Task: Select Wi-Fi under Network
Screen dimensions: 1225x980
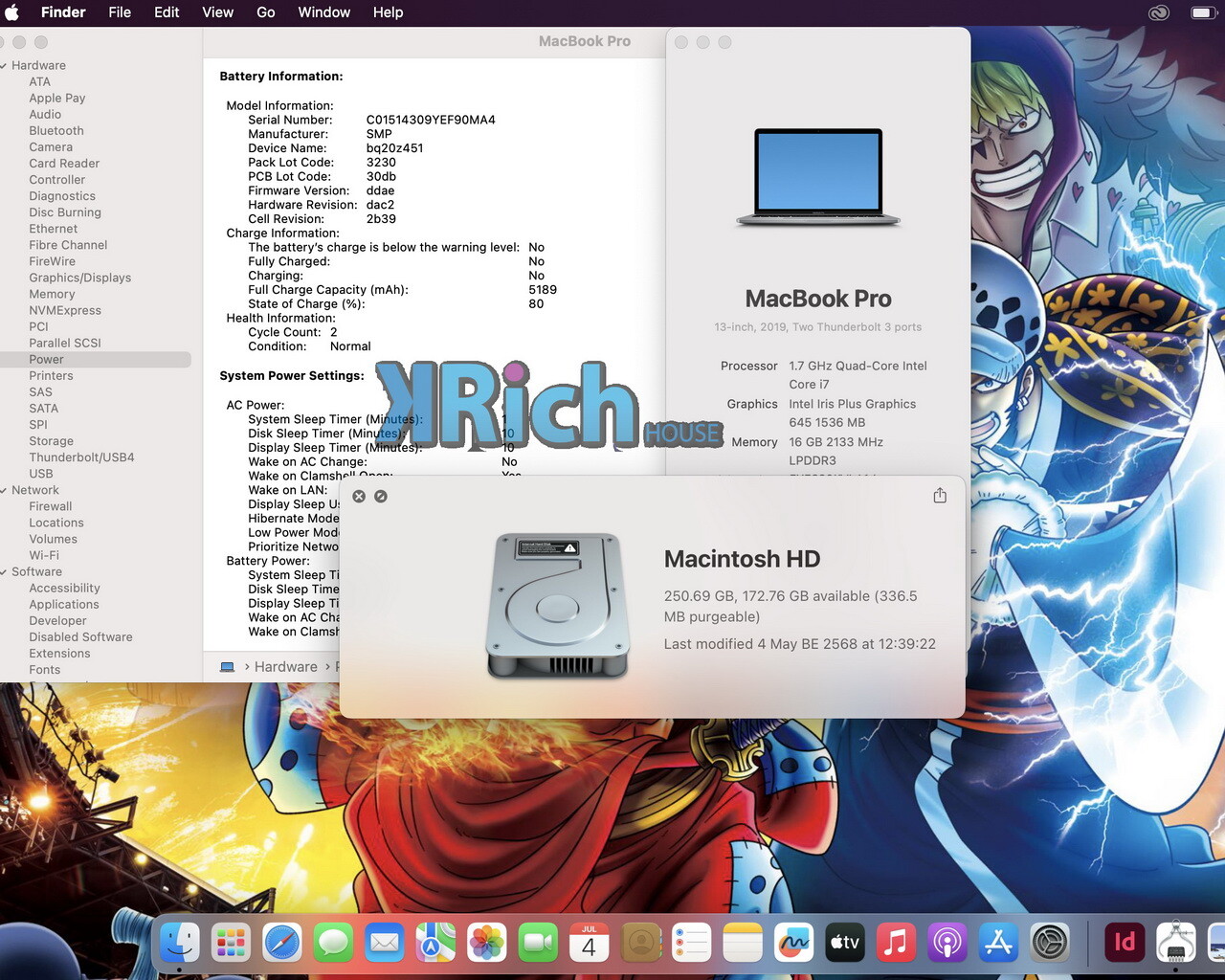Action: pyautogui.click(x=44, y=556)
